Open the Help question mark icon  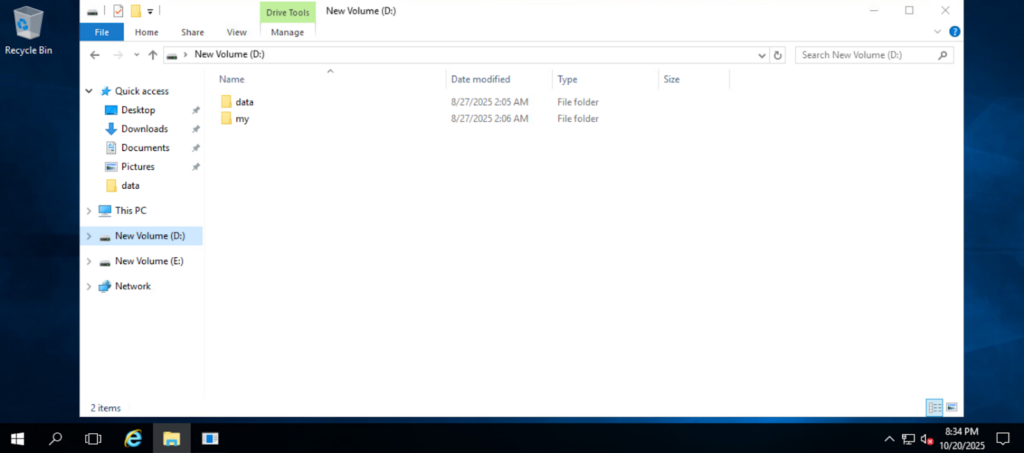(954, 31)
